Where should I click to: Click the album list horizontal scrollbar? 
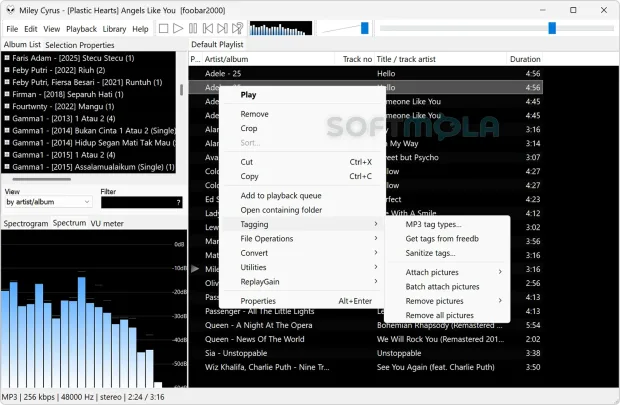click(x=42, y=179)
